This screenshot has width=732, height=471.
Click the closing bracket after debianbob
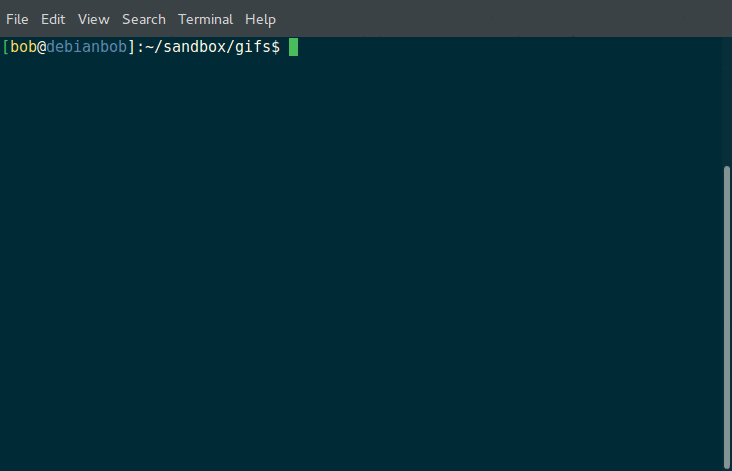pyautogui.click(x=131, y=47)
